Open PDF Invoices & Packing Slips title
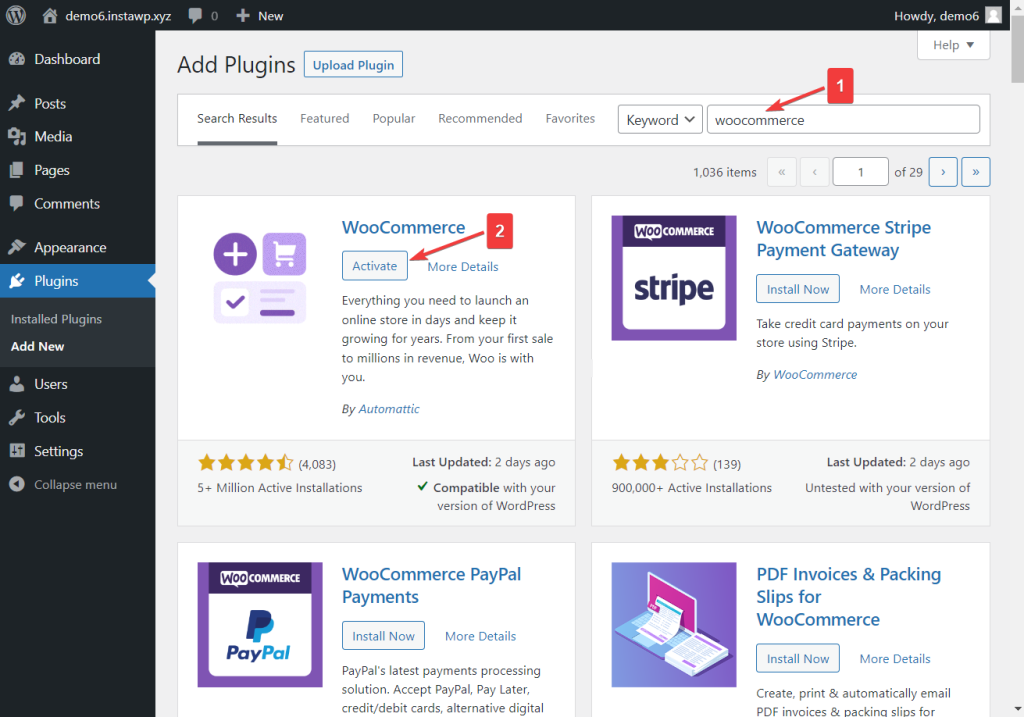 pos(849,597)
